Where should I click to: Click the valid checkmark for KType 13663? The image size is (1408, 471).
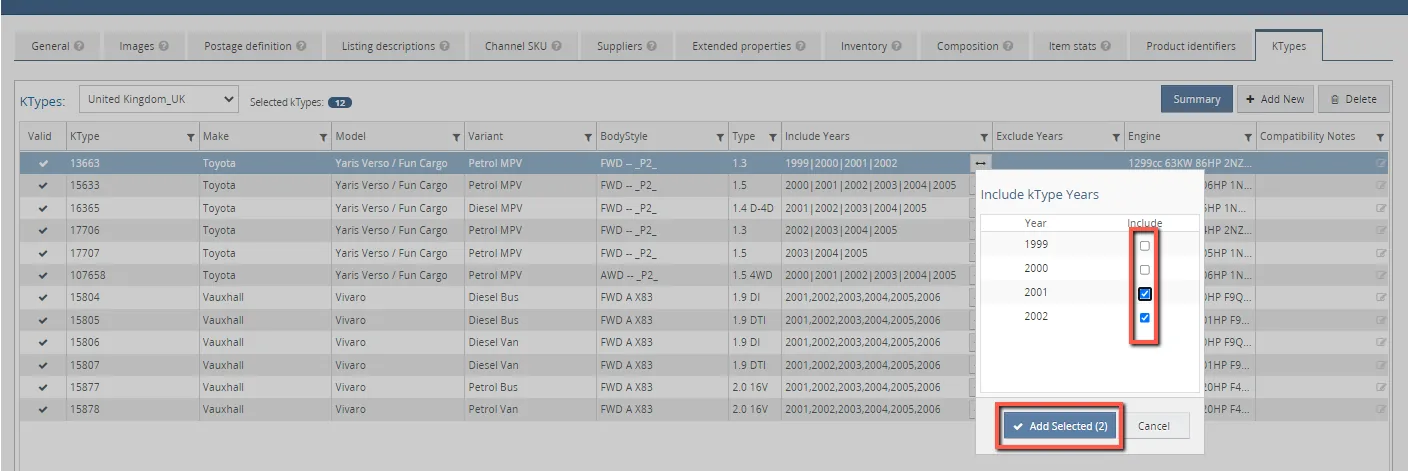click(43, 163)
